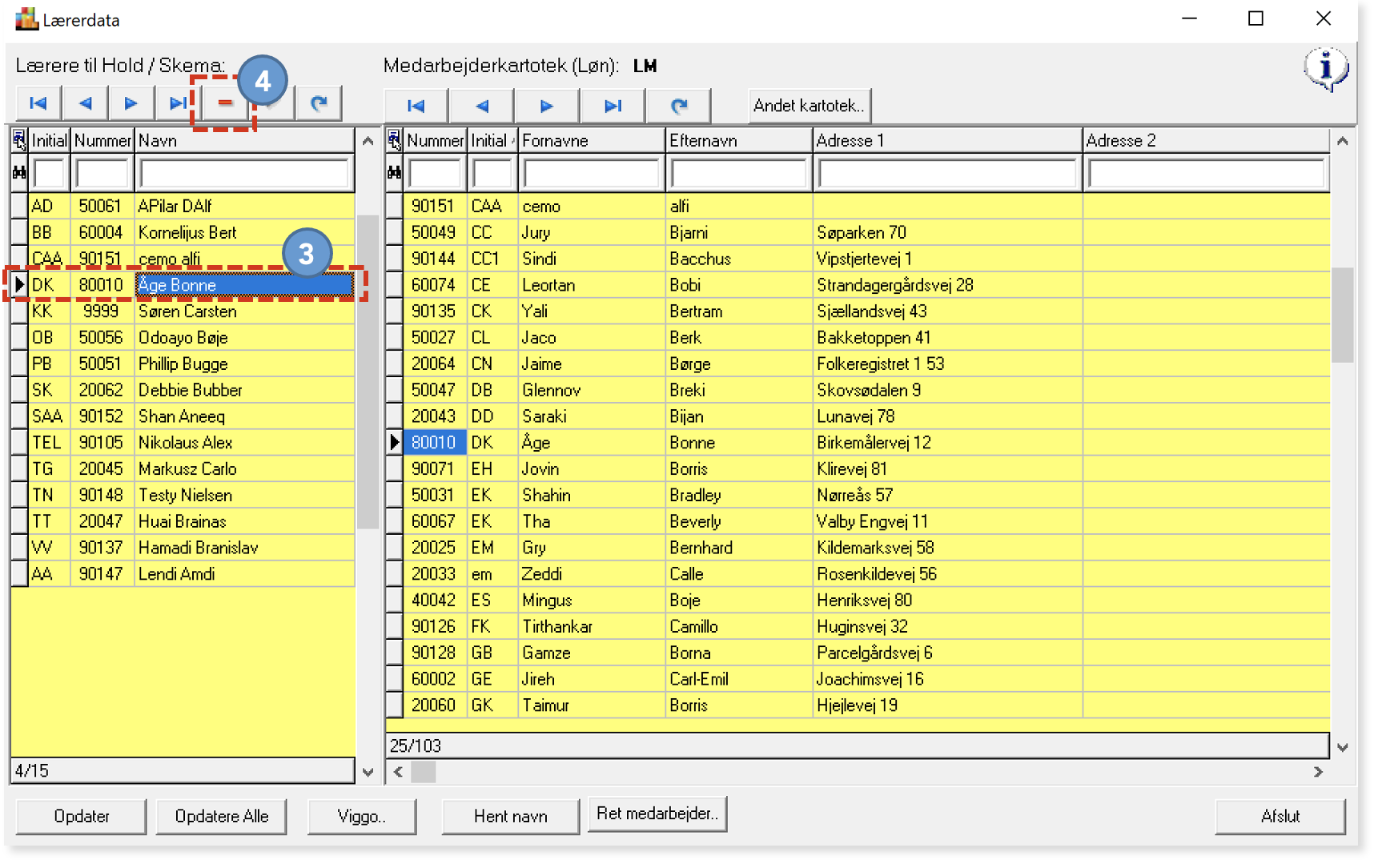
Task: Click row selector box for employee 90151
Action: point(394,207)
